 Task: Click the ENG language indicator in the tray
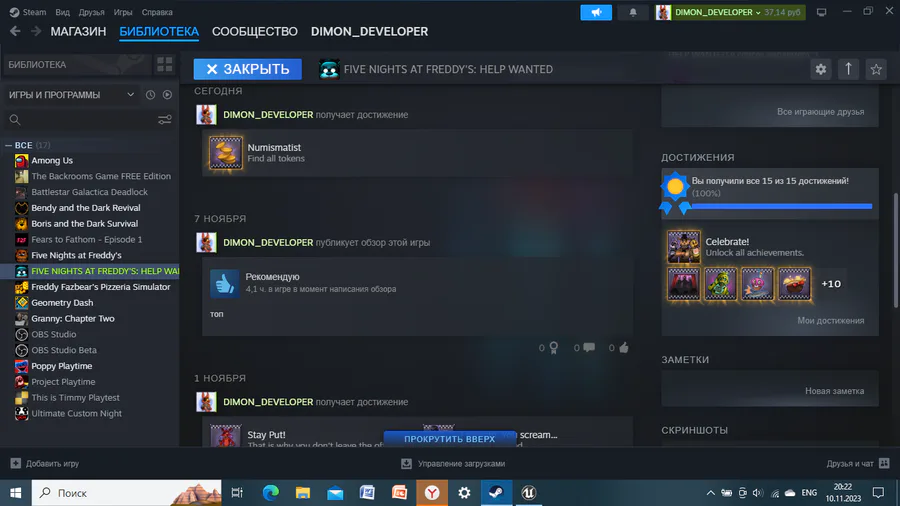(809, 493)
